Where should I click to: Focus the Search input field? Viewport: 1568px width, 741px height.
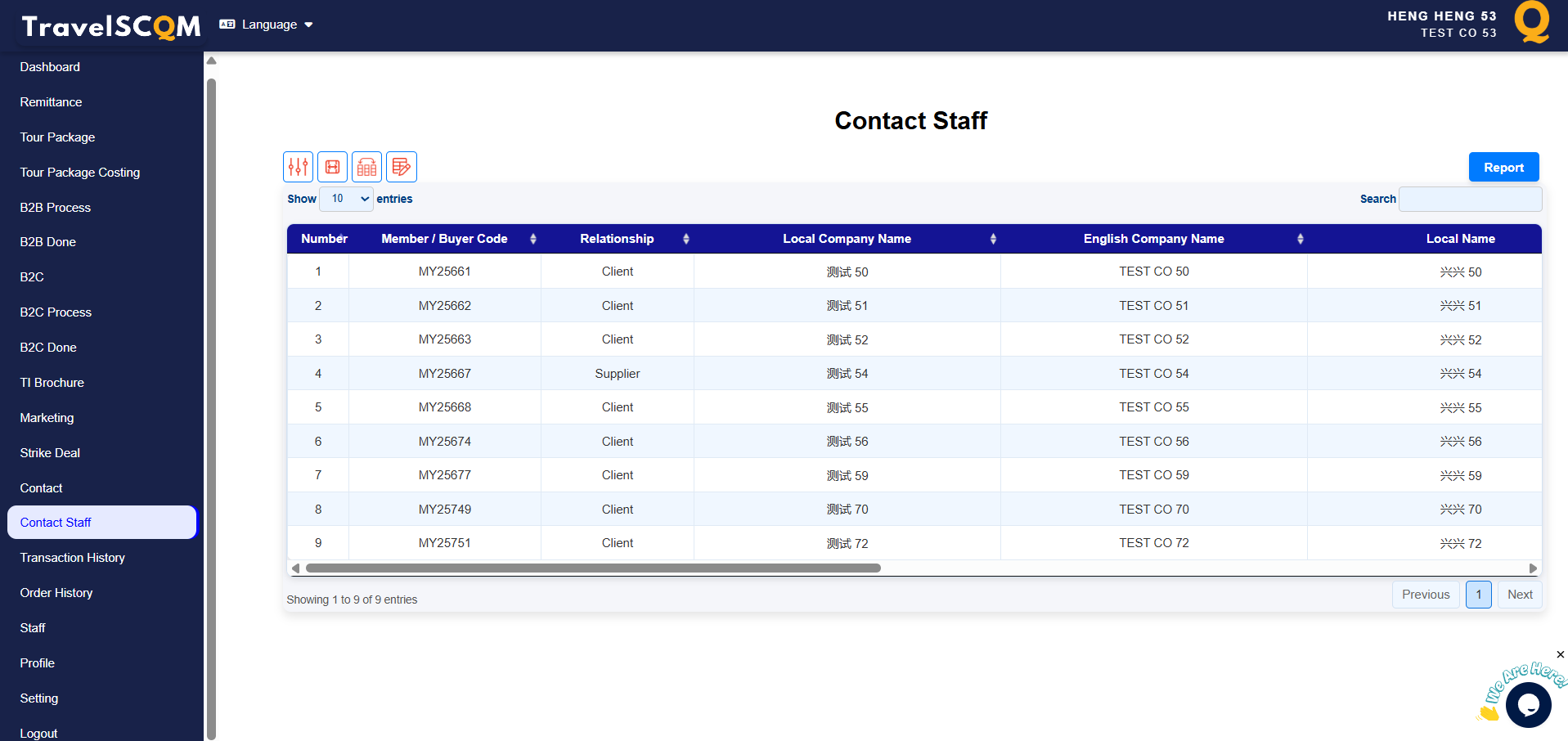(x=1470, y=199)
